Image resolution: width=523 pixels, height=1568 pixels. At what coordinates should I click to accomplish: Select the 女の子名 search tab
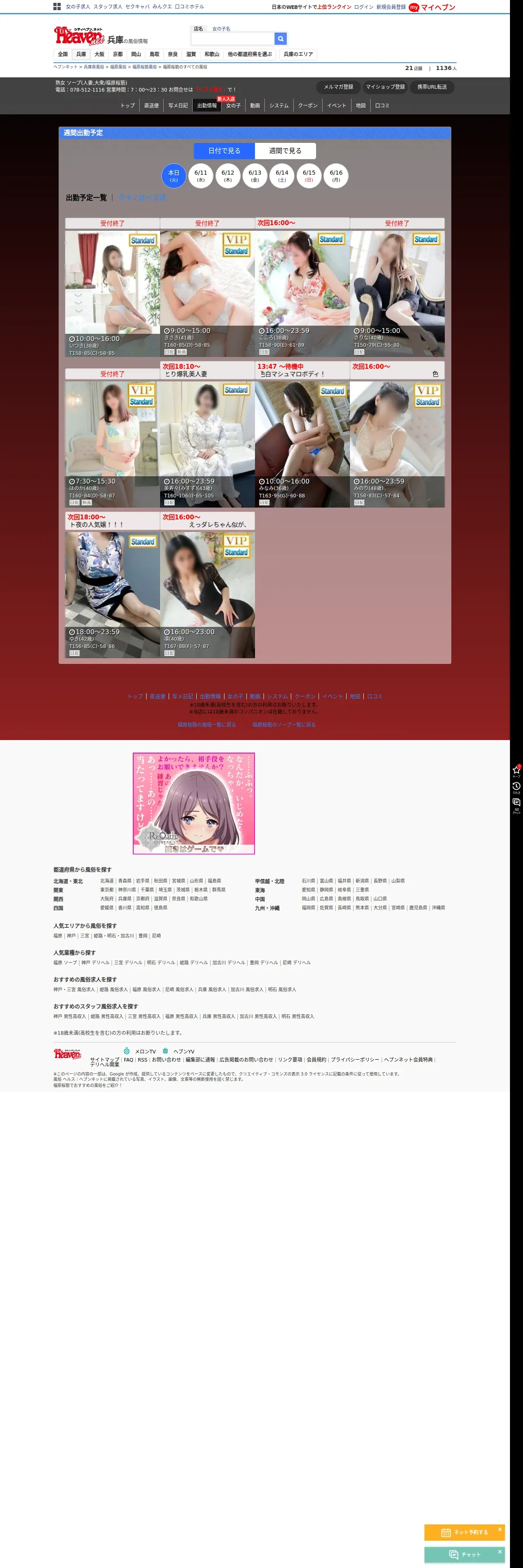pos(221,28)
